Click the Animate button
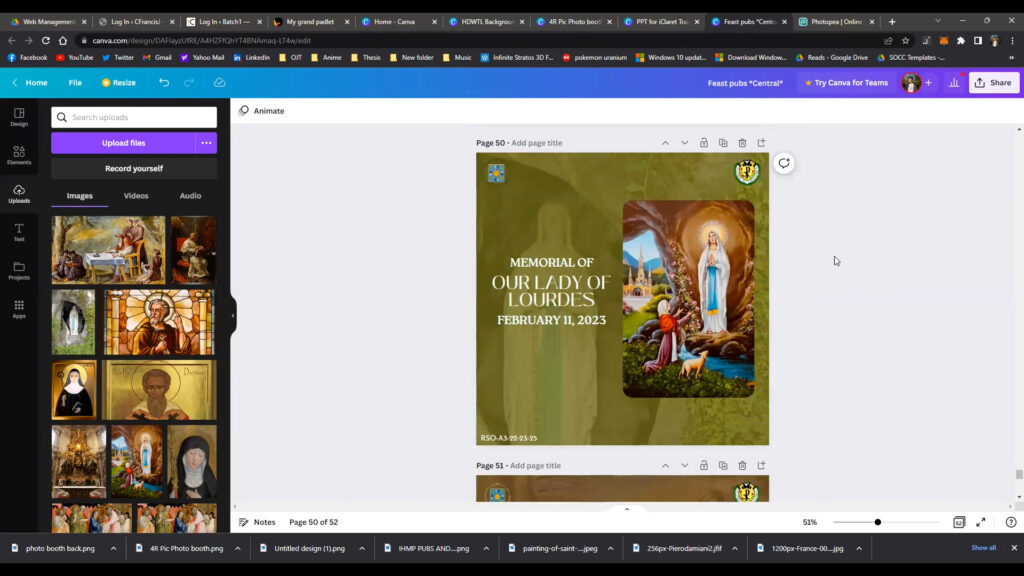This screenshot has width=1024, height=576. click(x=261, y=111)
